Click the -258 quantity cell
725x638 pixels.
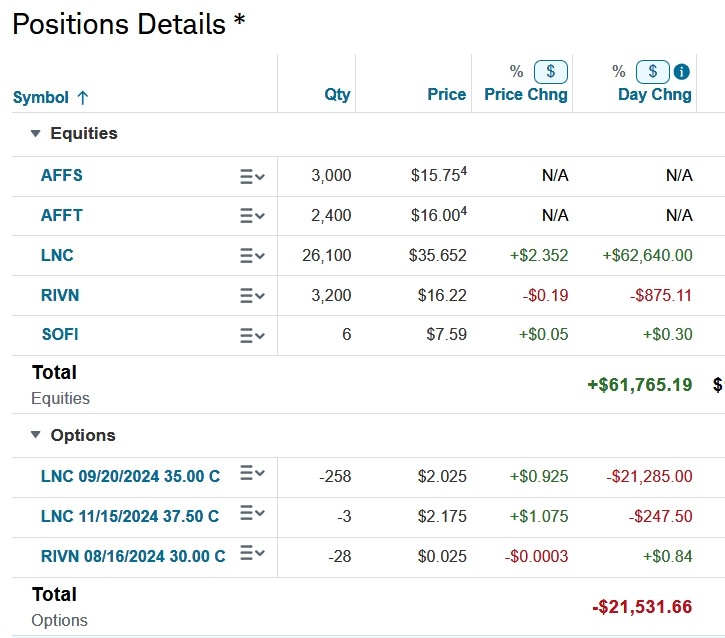click(335, 476)
